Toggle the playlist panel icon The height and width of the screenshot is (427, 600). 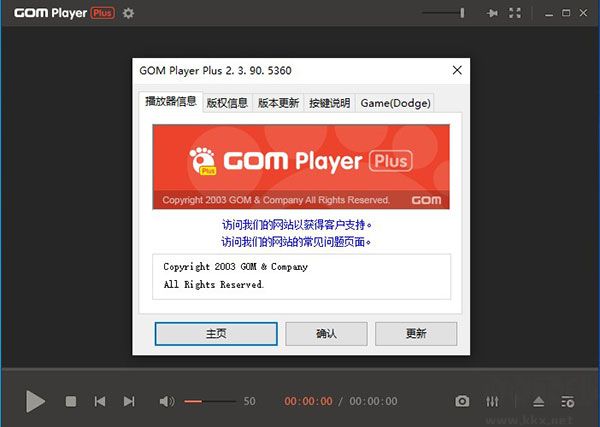pos(567,402)
